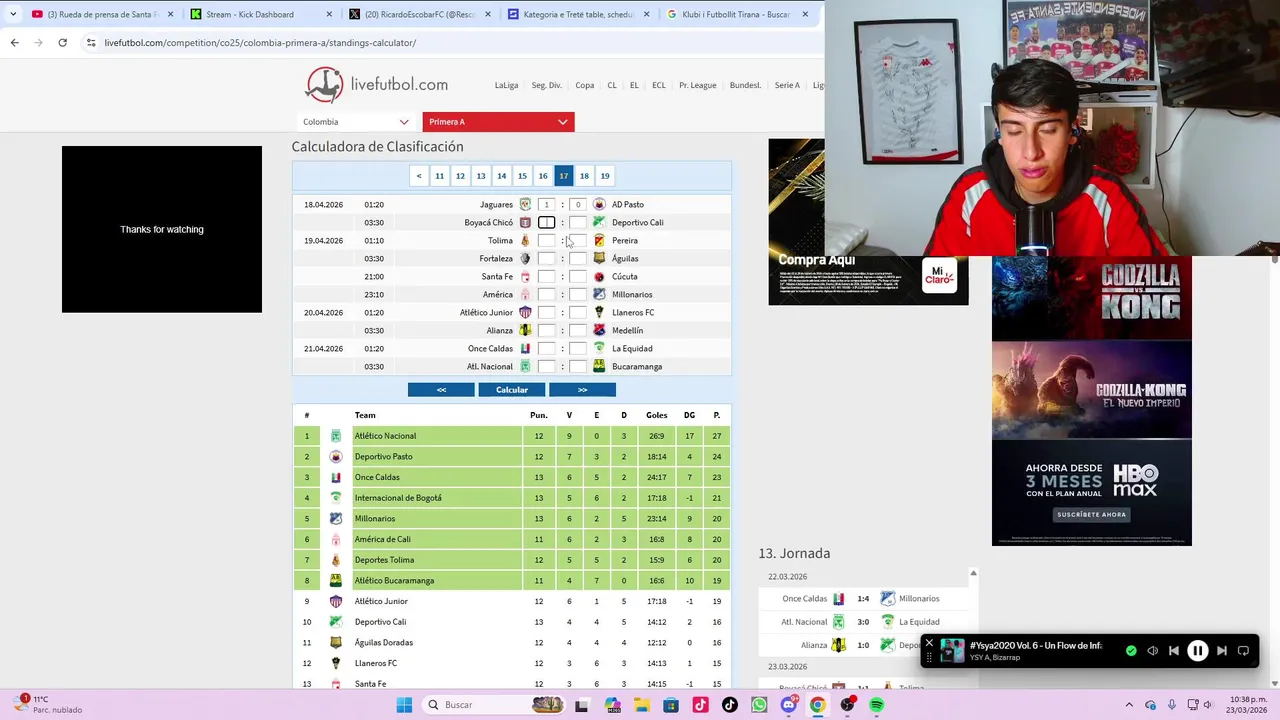Open Task View from taskbar
Viewport: 1280px width, 720px height.
click(x=581, y=705)
